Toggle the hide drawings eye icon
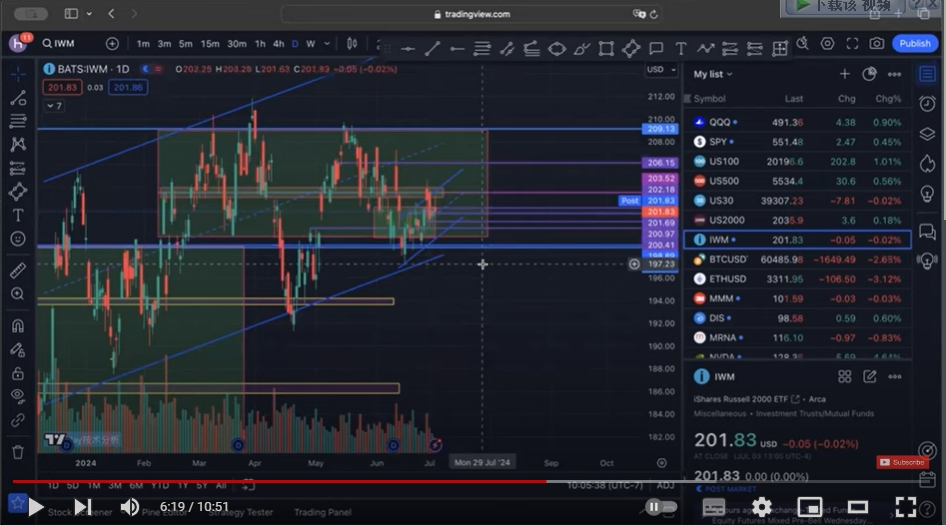This screenshot has width=946, height=525. pyautogui.click(x=18, y=396)
